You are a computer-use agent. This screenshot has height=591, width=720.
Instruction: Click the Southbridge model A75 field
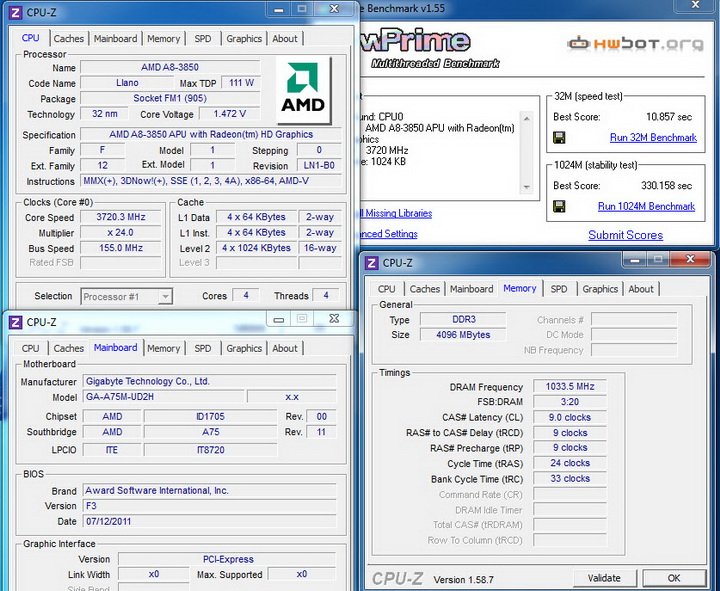coord(210,432)
